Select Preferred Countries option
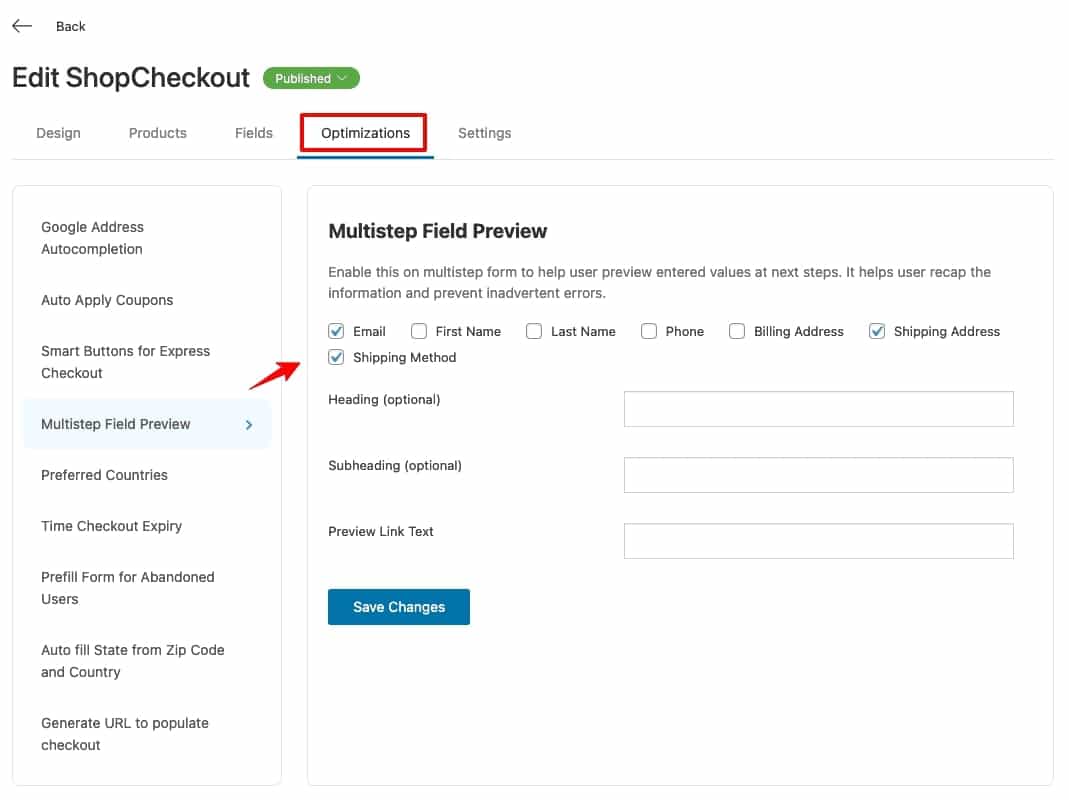The image size is (1069, 800). tap(104, 475)
